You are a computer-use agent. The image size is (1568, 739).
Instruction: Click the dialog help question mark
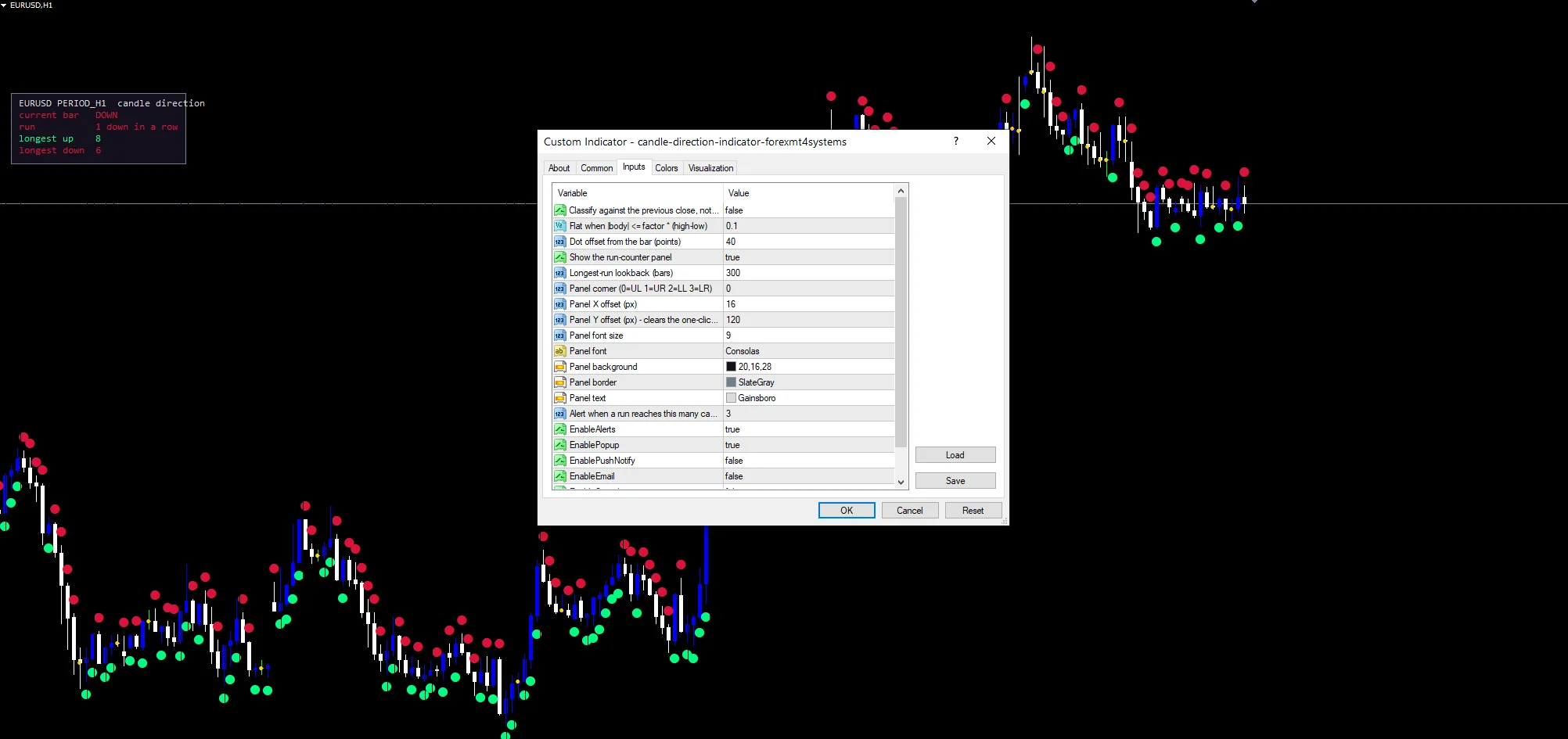tap(955, 142)
